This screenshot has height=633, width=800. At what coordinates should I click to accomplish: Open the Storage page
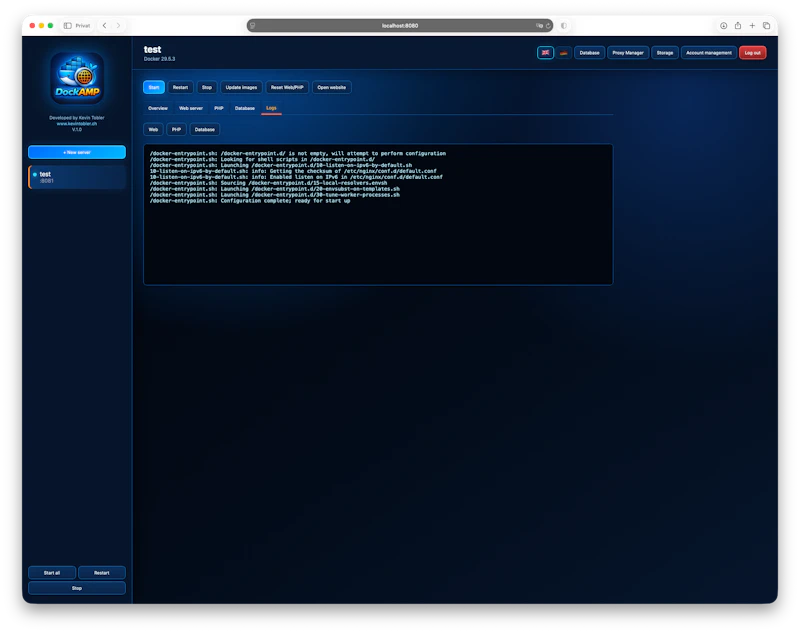[x=665, y=53]
